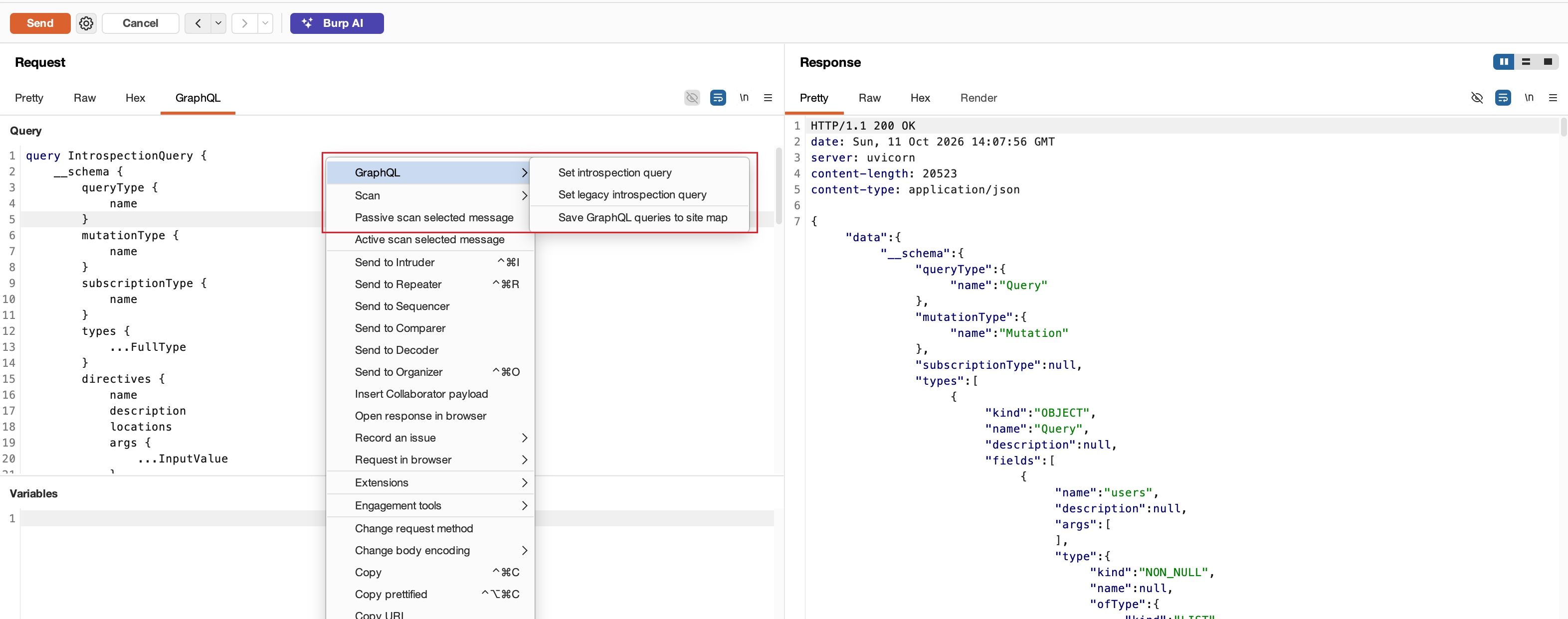Click the Query editor vertical scrollbar
The height and width of the screenshot is (619, 1568).
click(779, 185)
